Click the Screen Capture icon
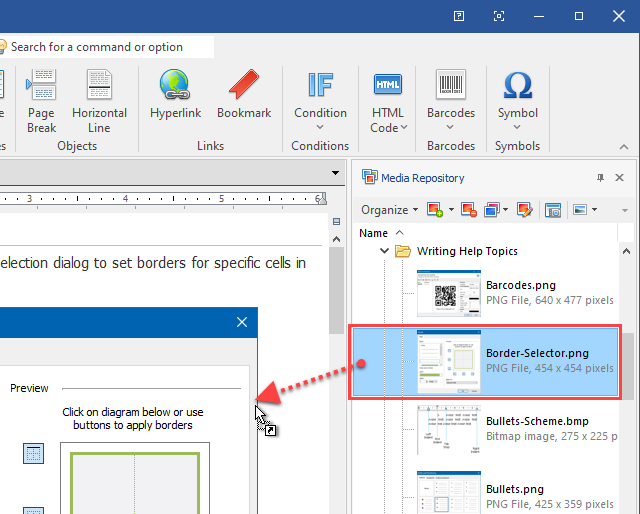The width and height of the screenshot is (640, 514). click(x=553, y=210)
